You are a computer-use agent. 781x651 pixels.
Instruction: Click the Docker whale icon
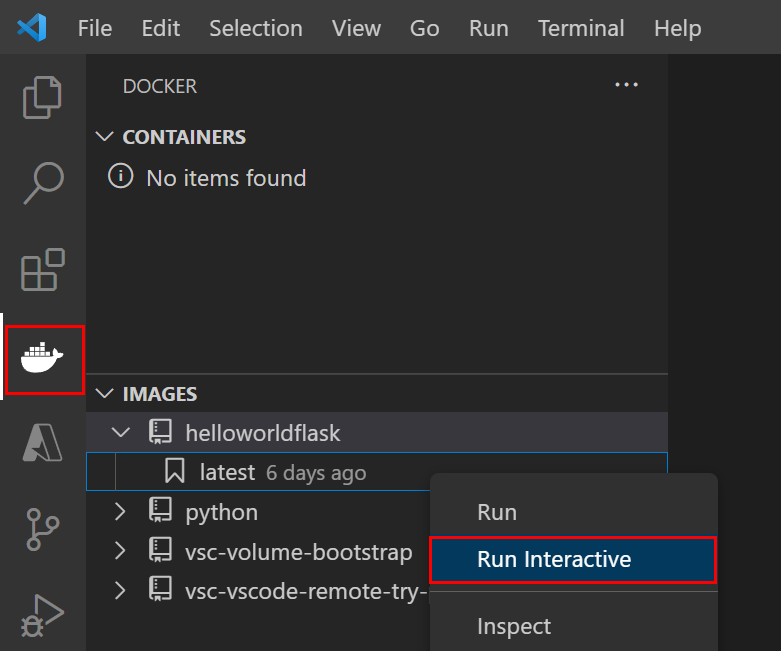click(43, 358)
